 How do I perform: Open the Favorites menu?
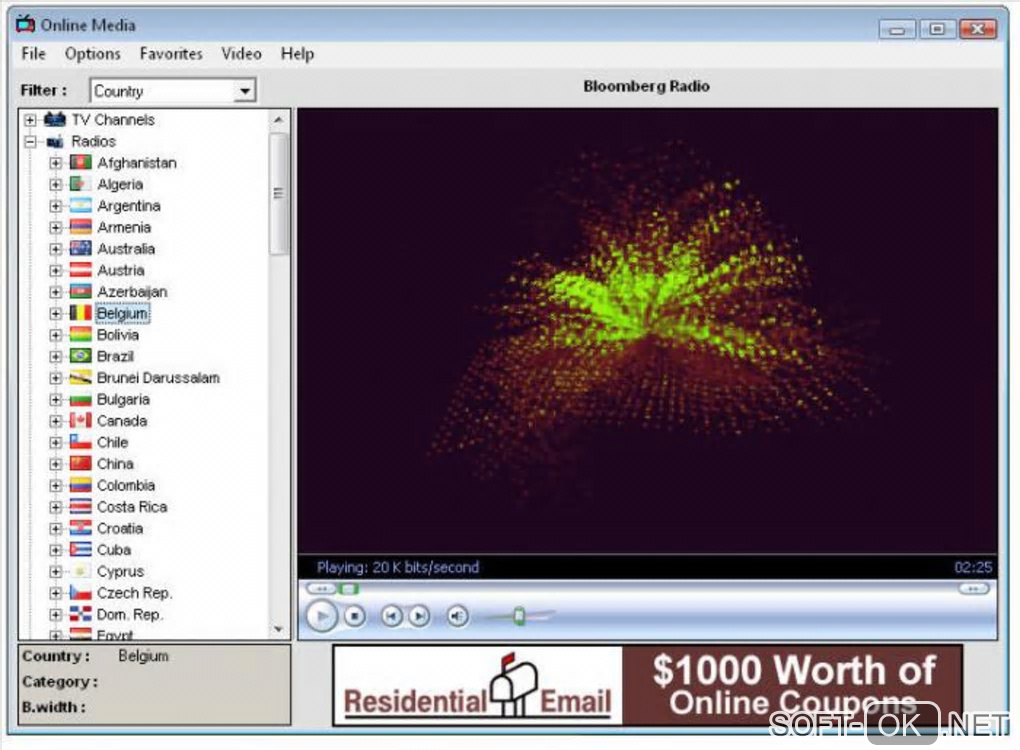coord(171,53)
